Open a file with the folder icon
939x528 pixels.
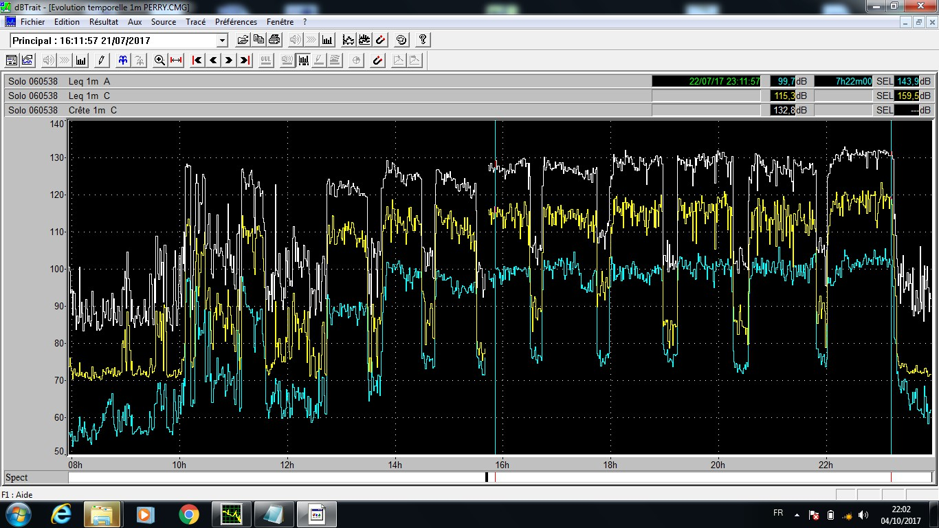tap(243, 40)
